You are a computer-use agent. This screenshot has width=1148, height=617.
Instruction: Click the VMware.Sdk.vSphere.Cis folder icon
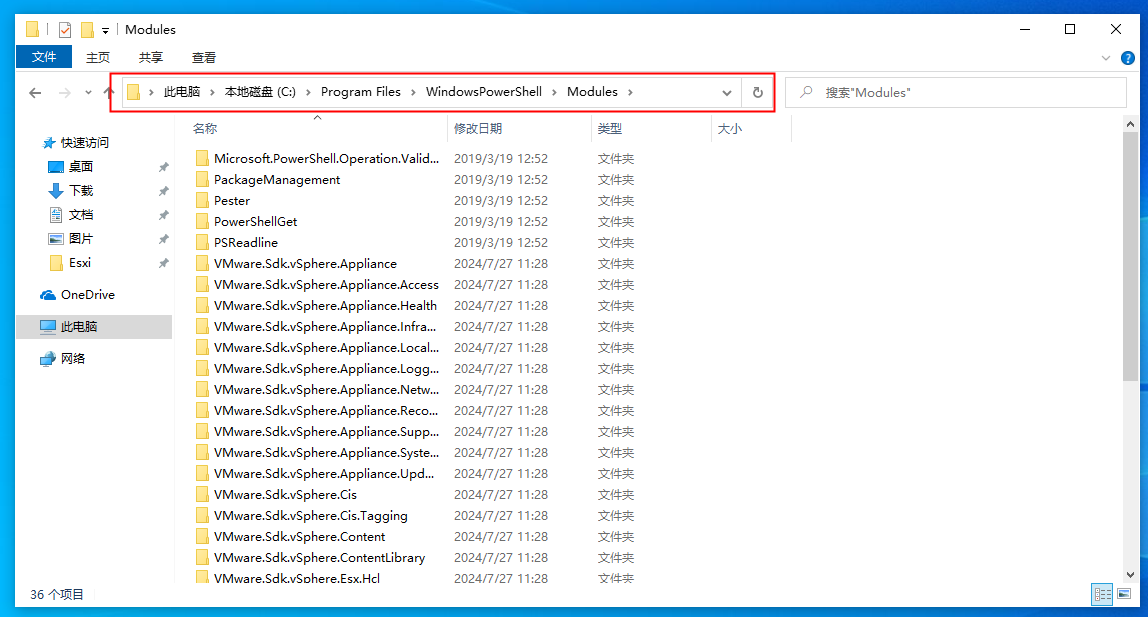click(202, 495)
